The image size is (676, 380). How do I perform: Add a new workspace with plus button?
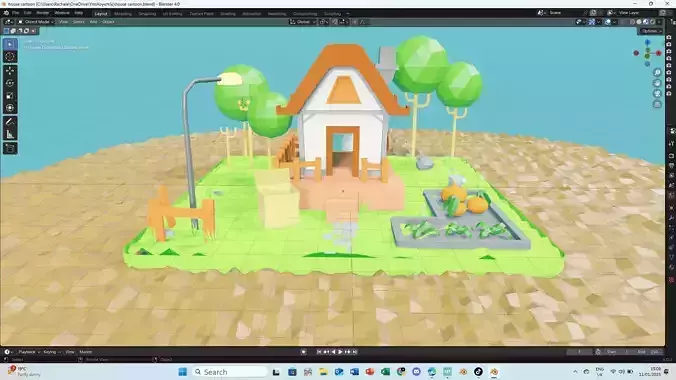347,14
